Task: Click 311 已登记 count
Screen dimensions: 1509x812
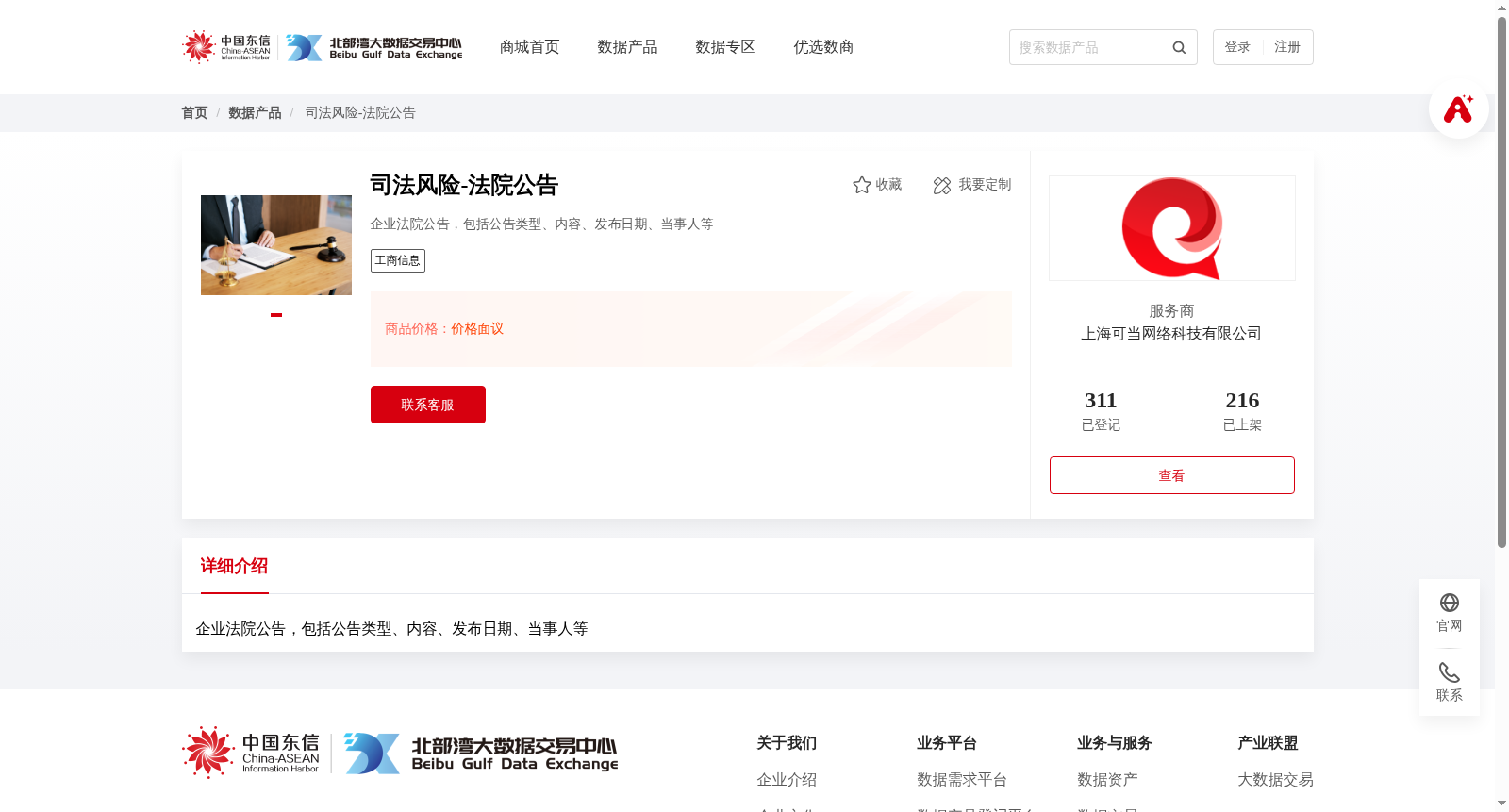Action: click(1101, 411)
